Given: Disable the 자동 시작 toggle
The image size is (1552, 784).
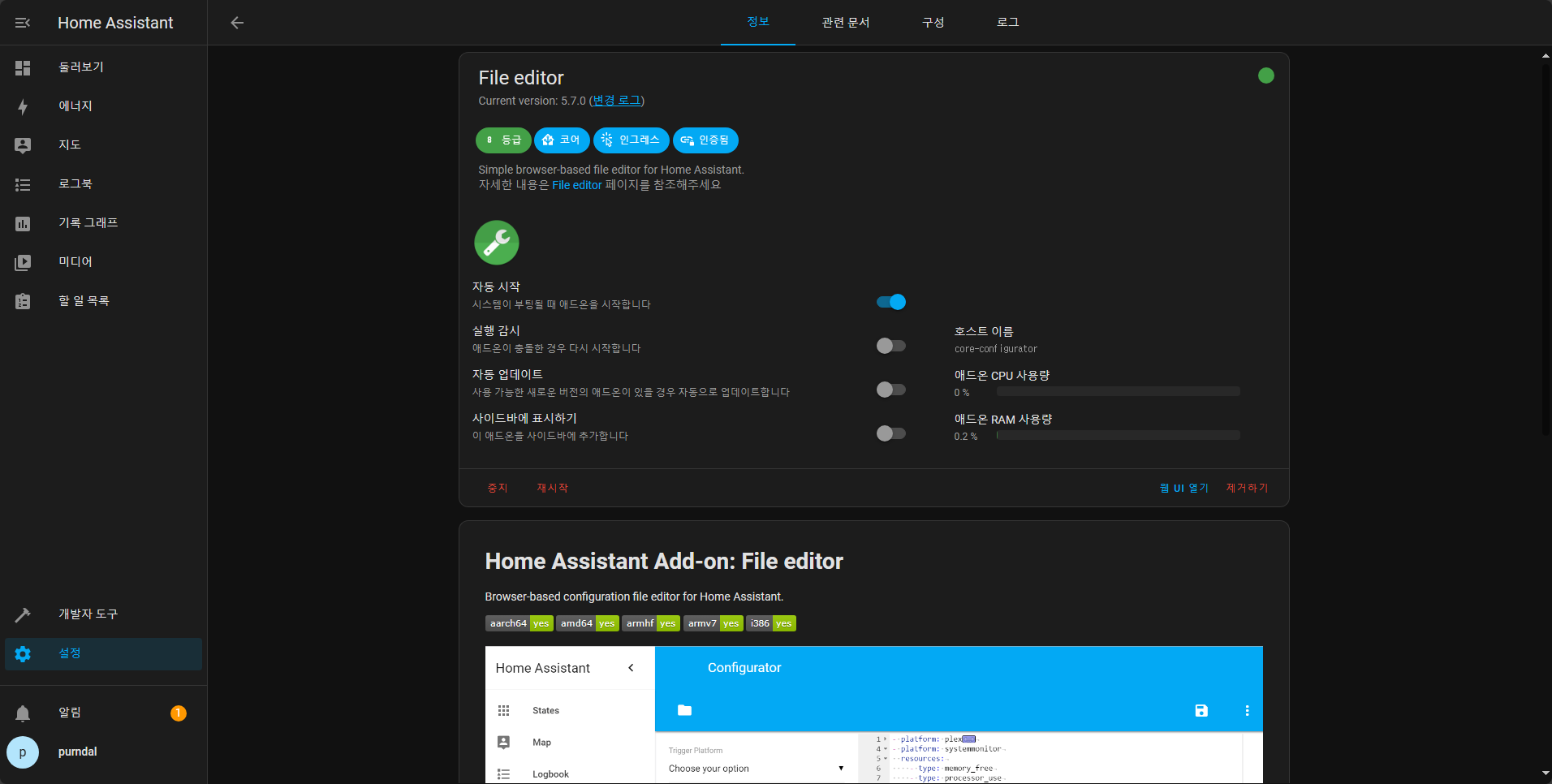Looking at the screenshot, I should tap(891, 302).
